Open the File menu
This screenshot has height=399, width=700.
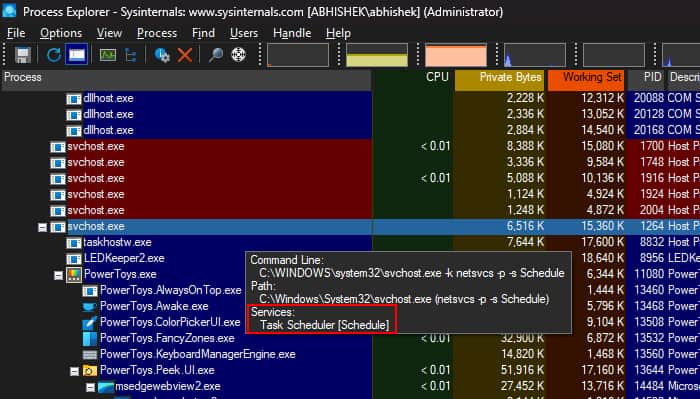16,33
